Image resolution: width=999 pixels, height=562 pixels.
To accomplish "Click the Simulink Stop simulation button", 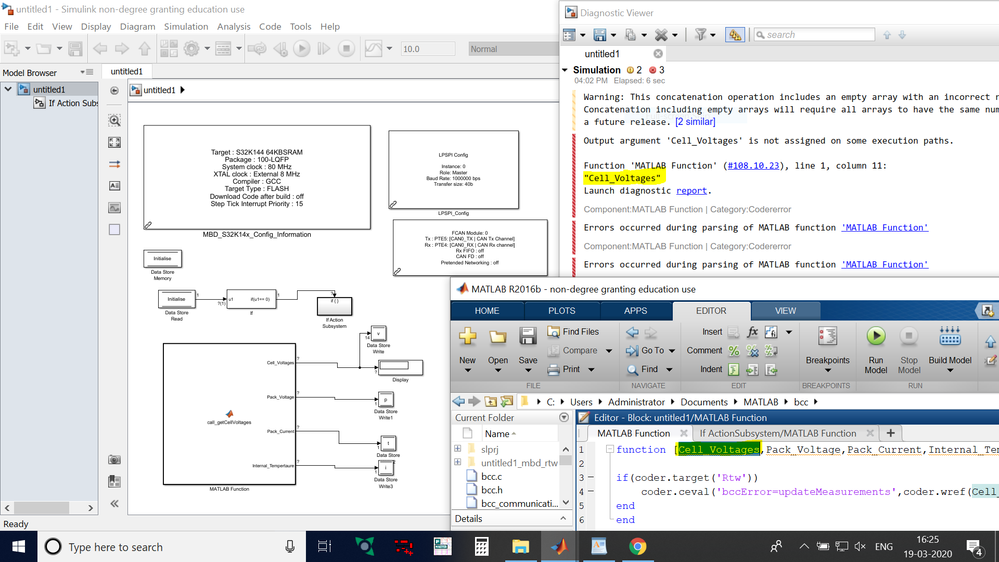I will click(x=347, y=48).
